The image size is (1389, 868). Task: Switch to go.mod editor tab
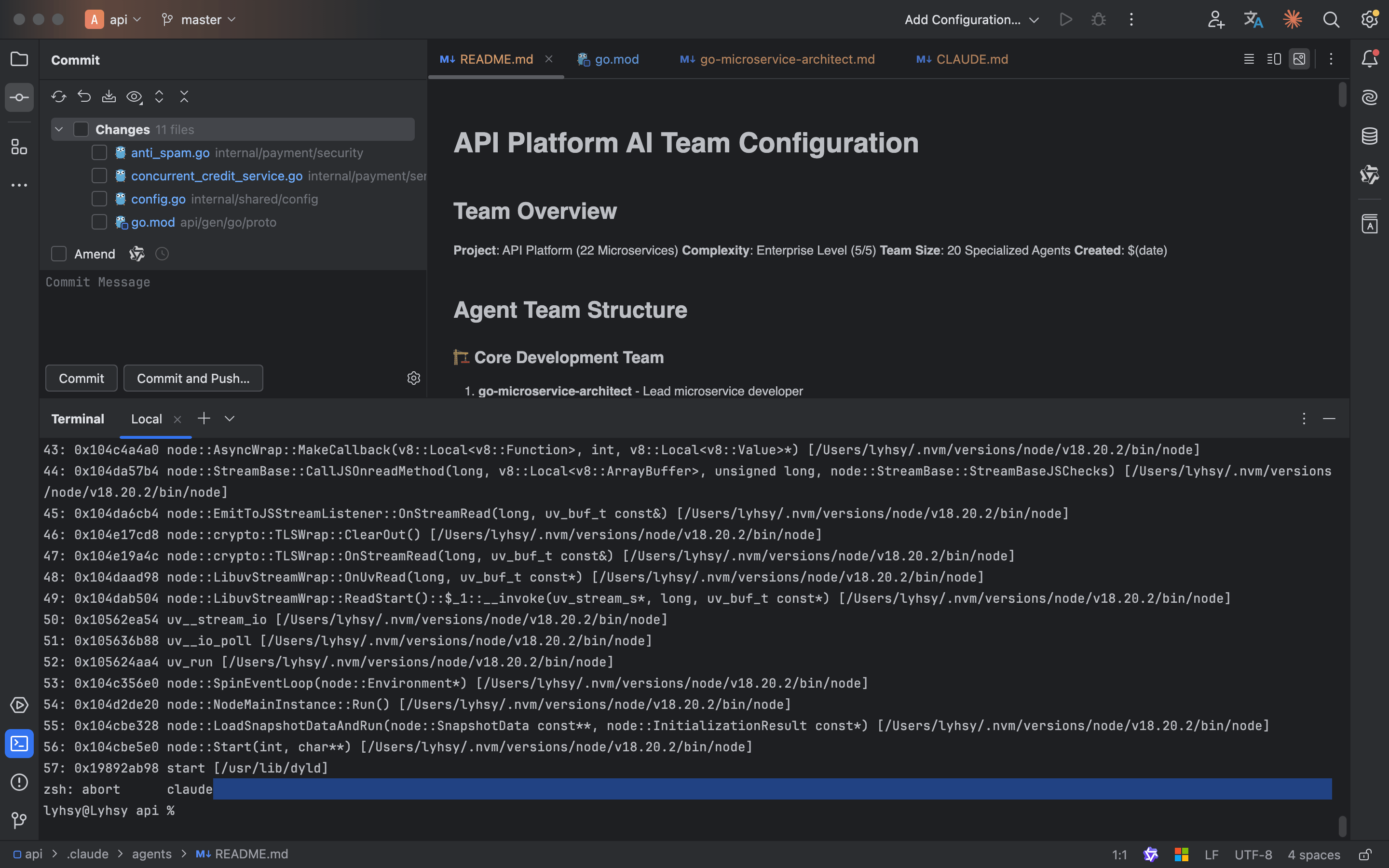(x=608, y=59)
